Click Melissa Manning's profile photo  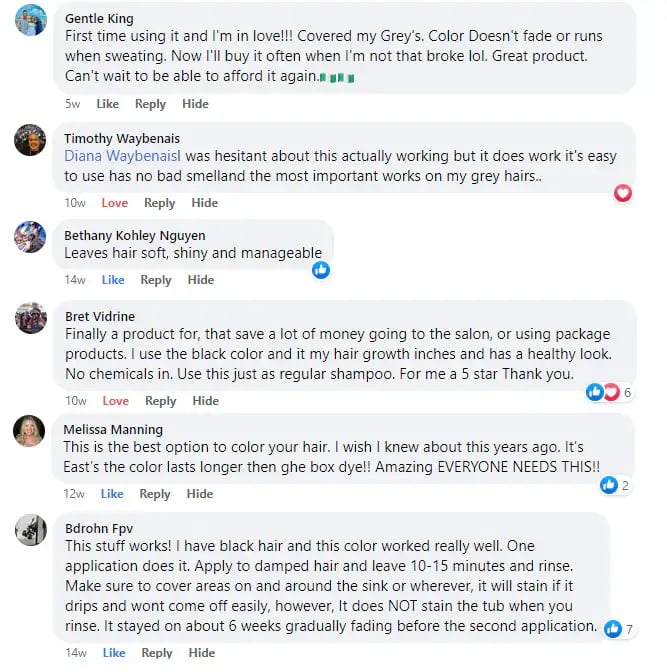click(x=31, y=431)
